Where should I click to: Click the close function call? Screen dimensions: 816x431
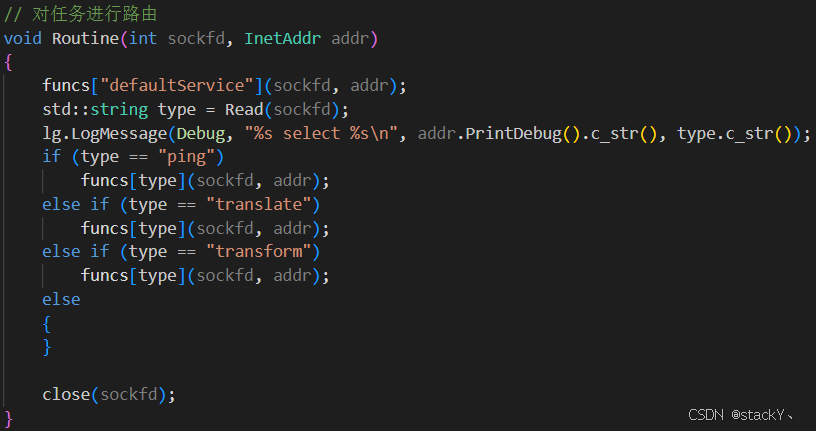tap(66, 395)
